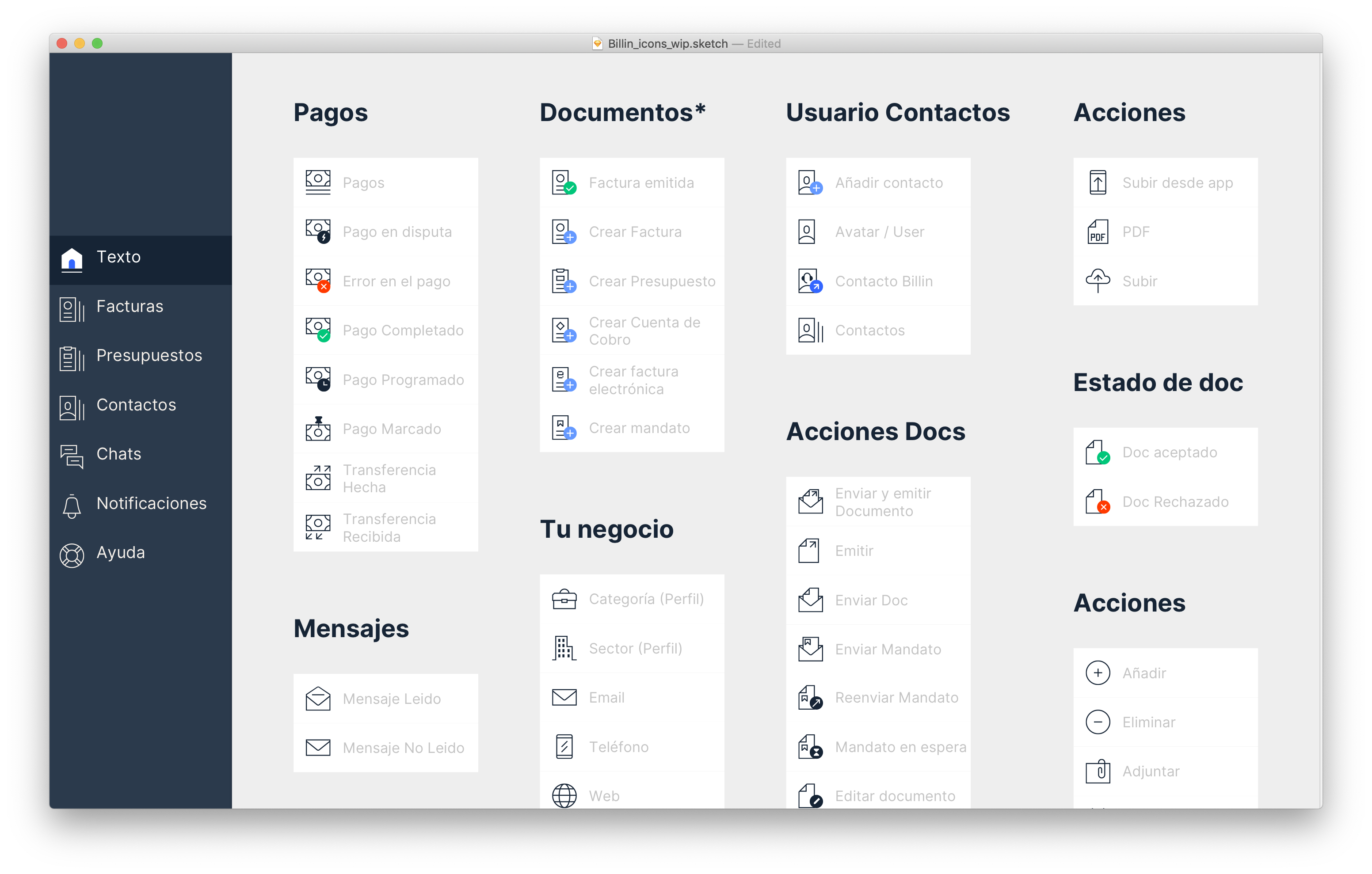Select the Ayuda sidebar entry
Image resolution: width=1372 pixels, height=874 pixels.
pos(120,553)
